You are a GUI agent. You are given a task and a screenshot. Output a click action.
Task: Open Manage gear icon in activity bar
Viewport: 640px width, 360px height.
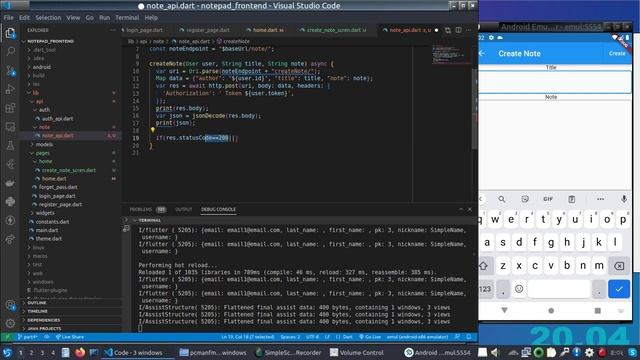pyautogui.click(x=10, y=323)
